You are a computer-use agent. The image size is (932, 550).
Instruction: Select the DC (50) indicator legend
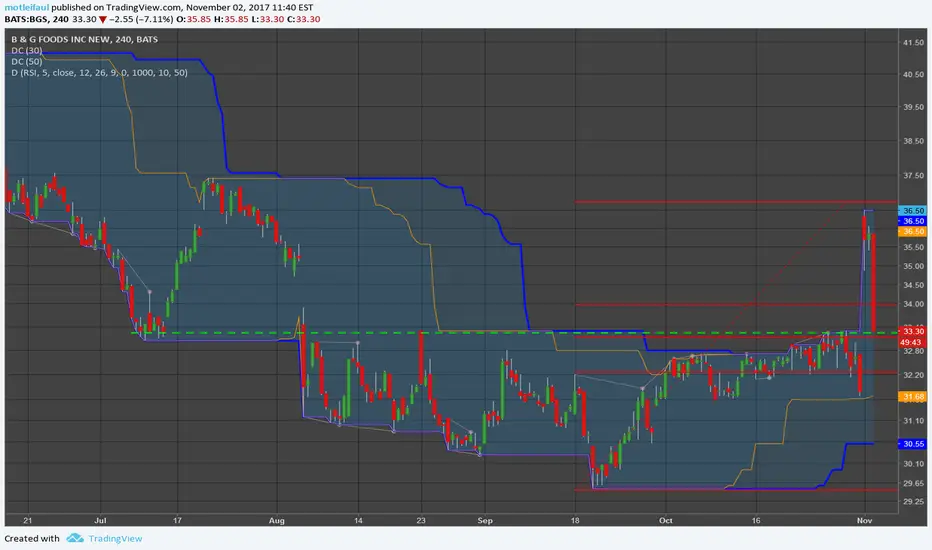(27, 61)
